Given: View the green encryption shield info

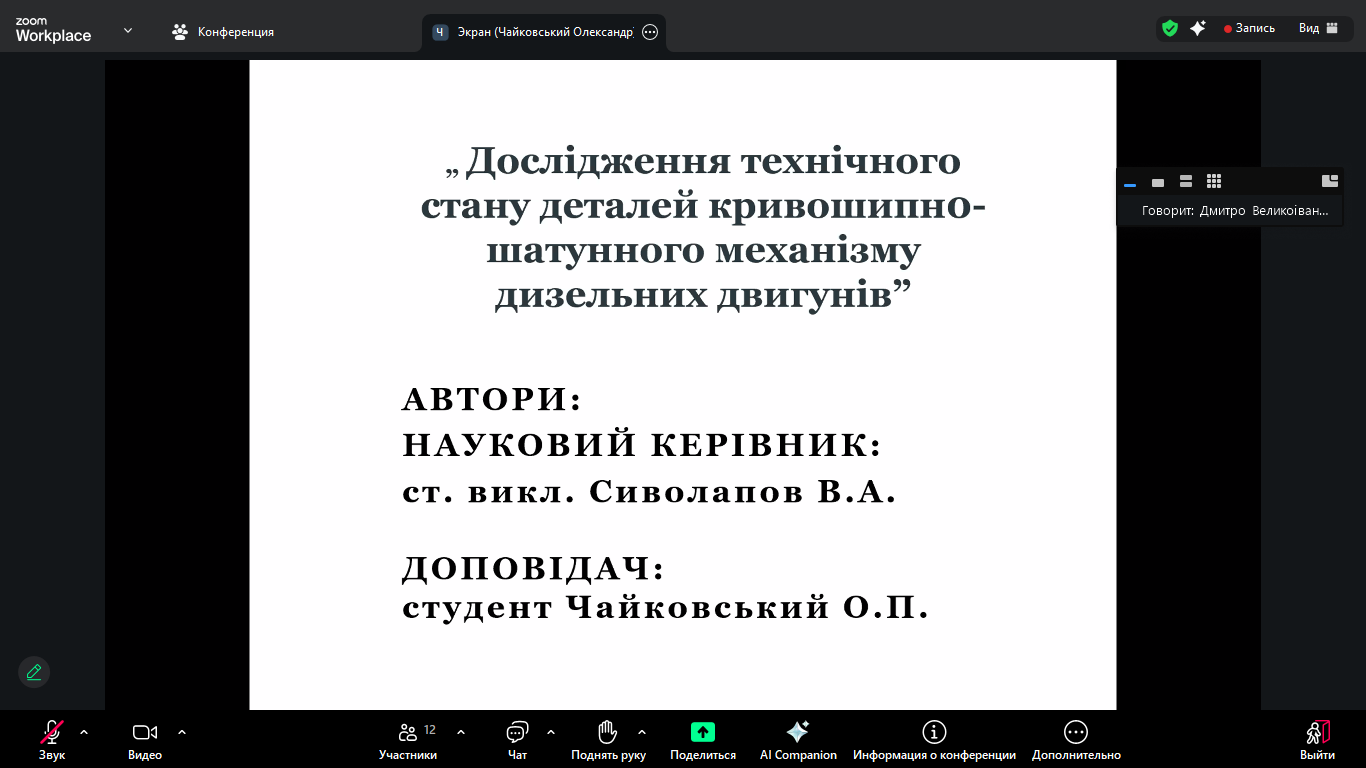Looking at the screenshot, I should [x=1170, y=29].
